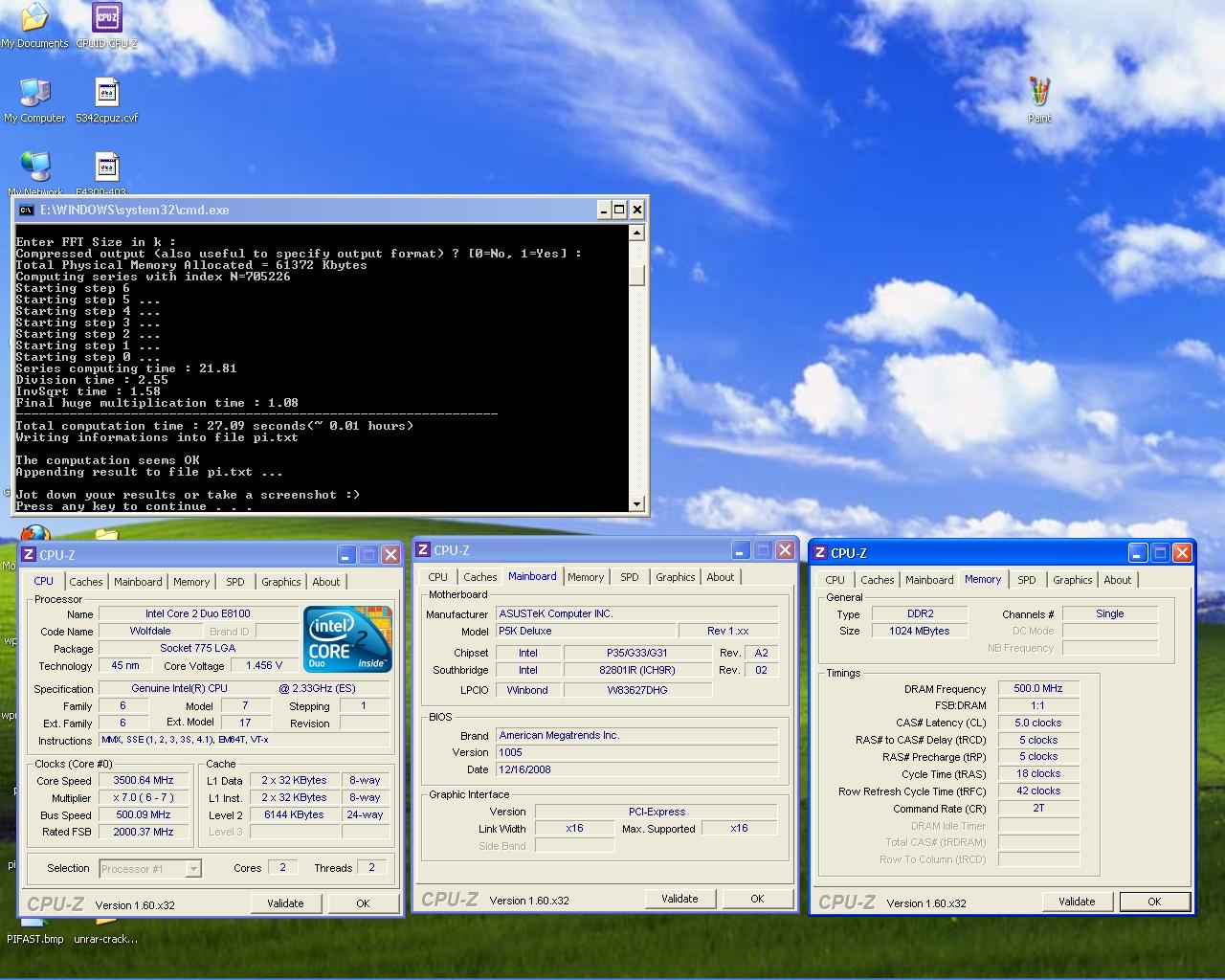Click the Multiplier x 7.0 field
Viewport: 1225px width, 980px height.
[x=144, y=797]
